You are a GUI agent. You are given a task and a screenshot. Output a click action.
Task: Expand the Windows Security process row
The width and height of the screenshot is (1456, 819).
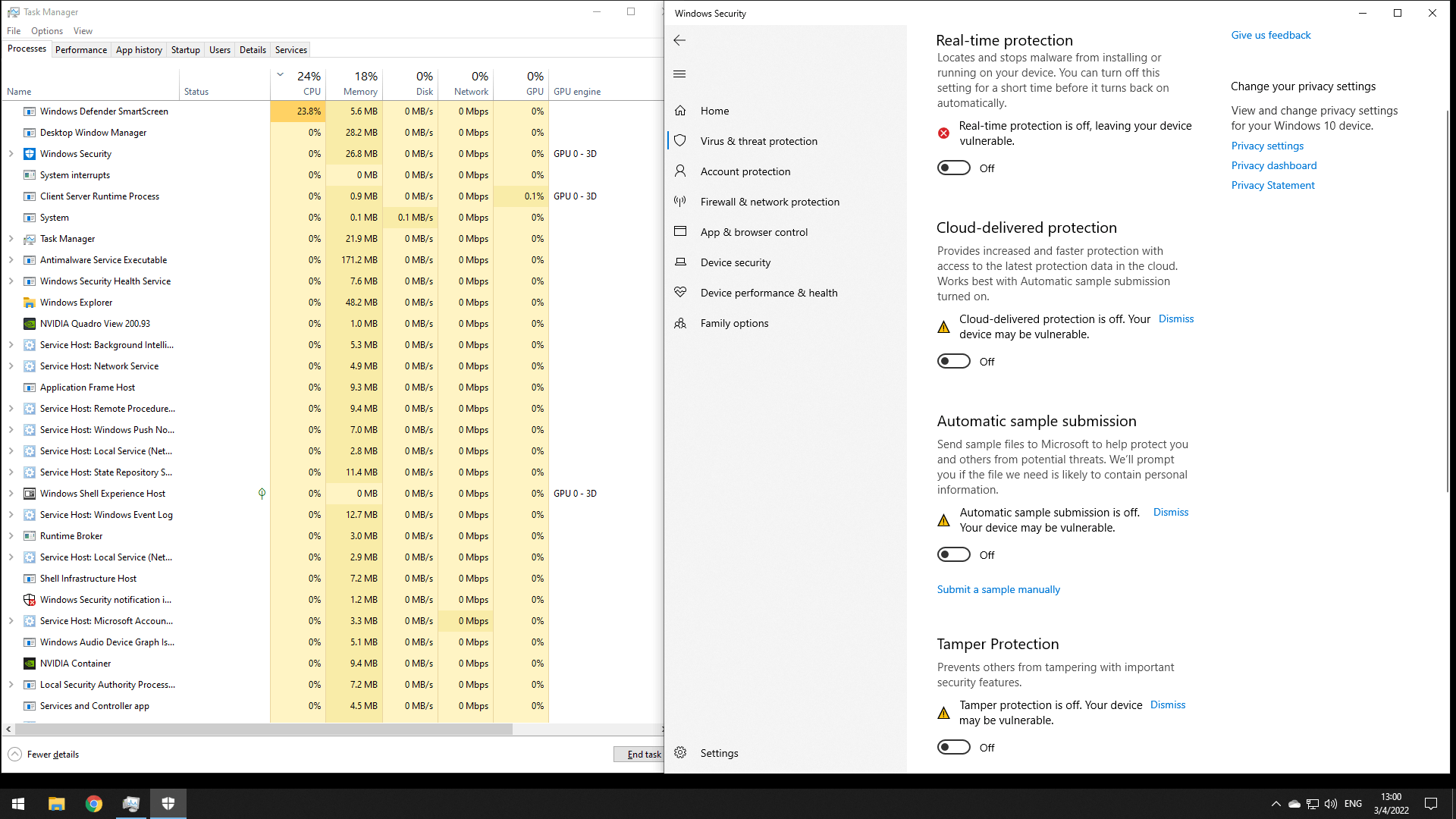(11, 154)
